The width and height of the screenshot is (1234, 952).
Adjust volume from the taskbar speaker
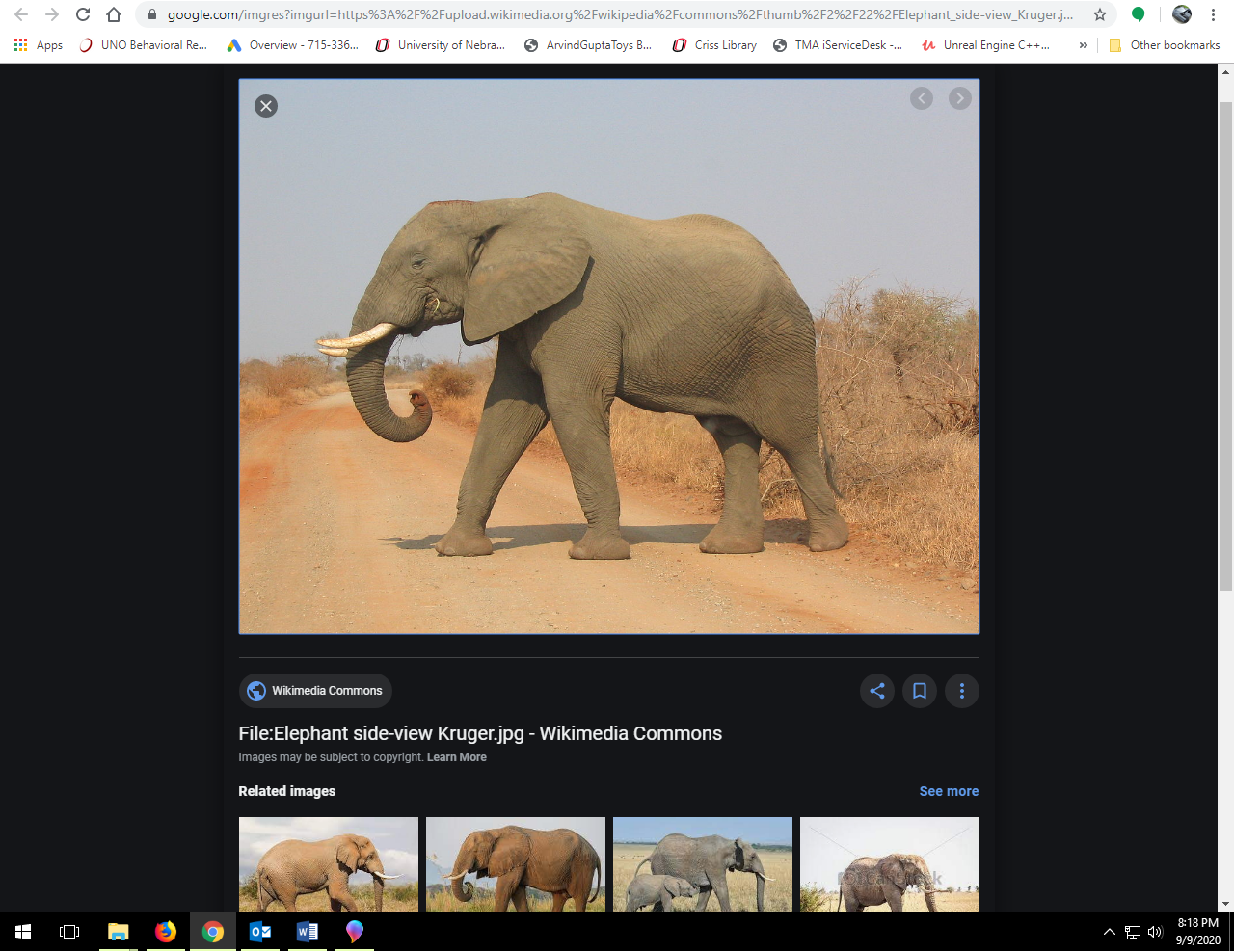(x=1155, y=932)
